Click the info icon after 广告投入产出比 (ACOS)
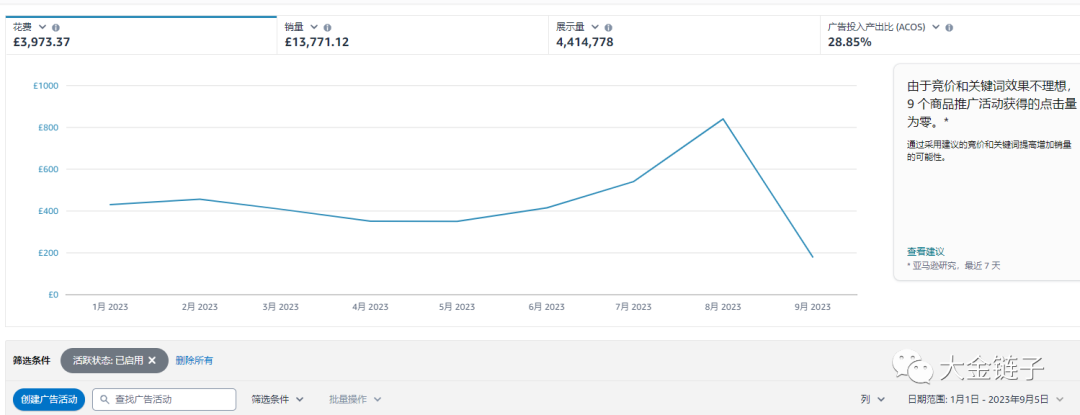Screen dimensions: 1080x415 [949, 27]
